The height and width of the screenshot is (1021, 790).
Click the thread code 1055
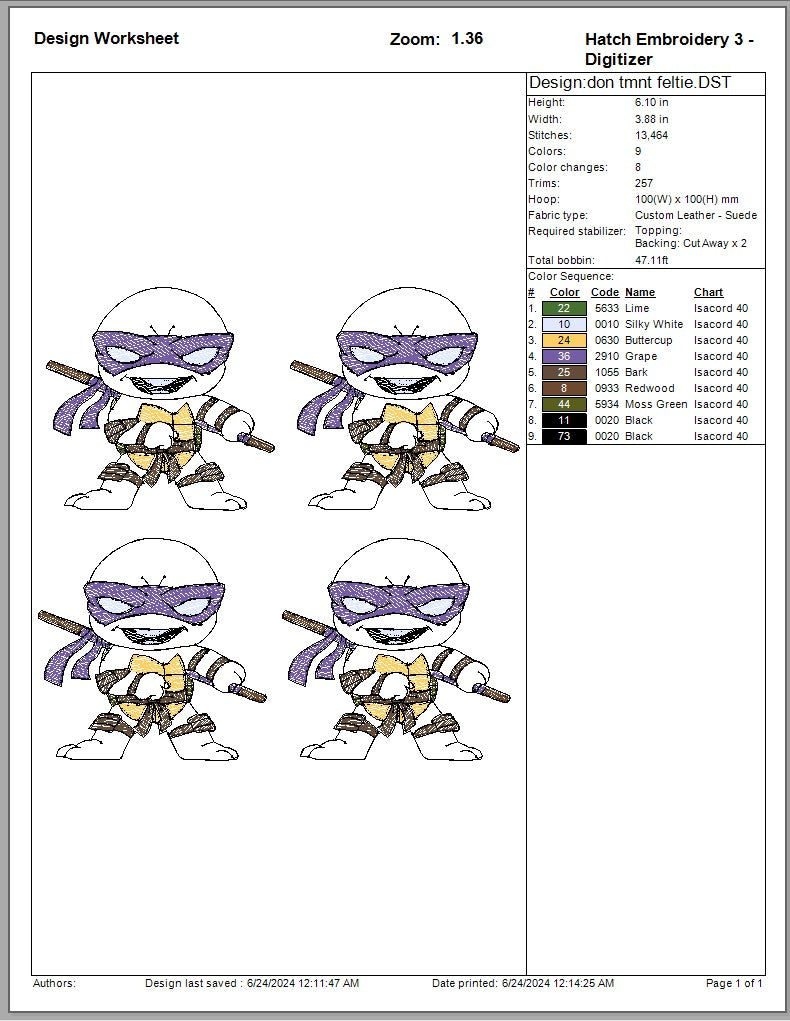(606, 372)
